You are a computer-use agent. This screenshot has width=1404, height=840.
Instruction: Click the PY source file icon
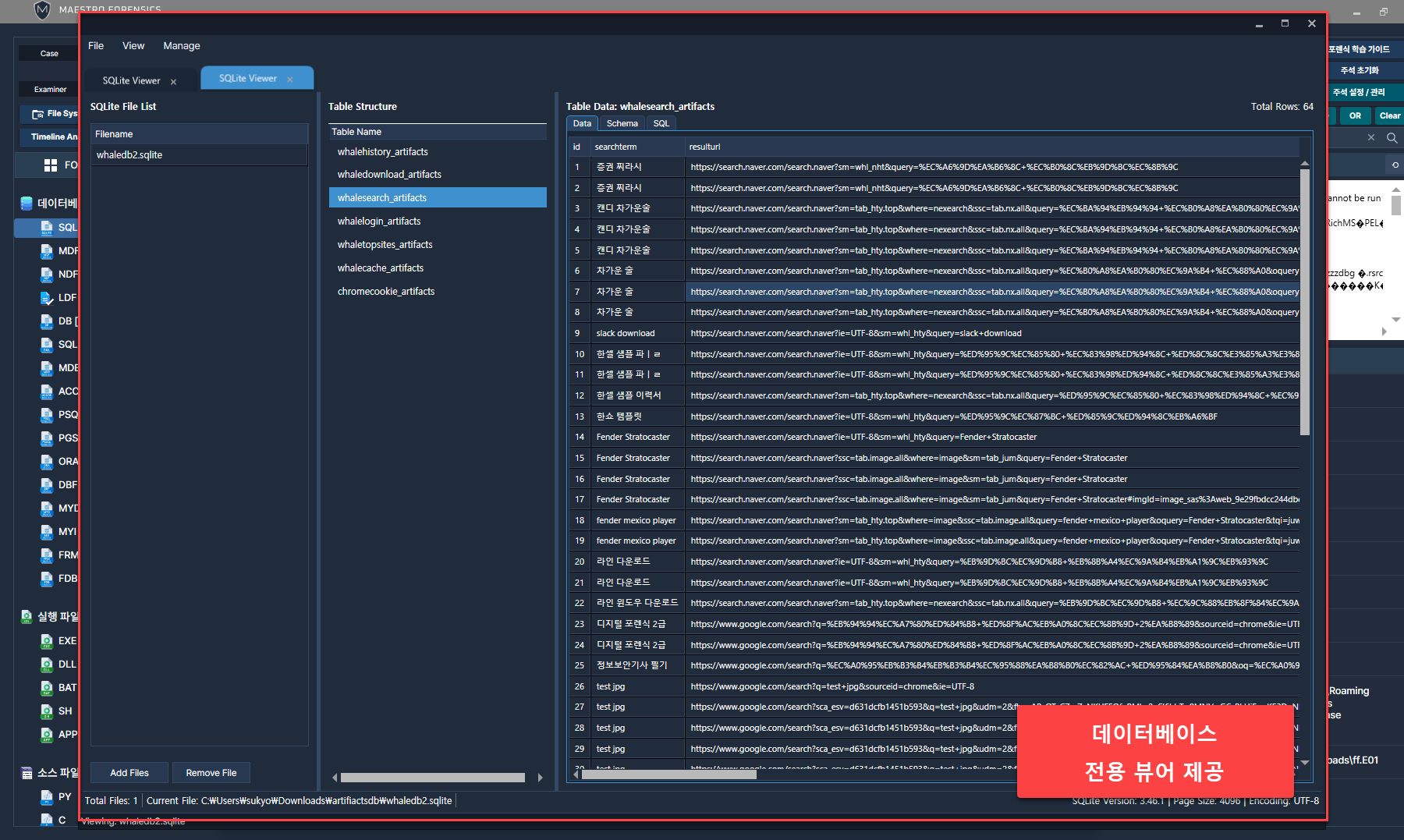47,797
